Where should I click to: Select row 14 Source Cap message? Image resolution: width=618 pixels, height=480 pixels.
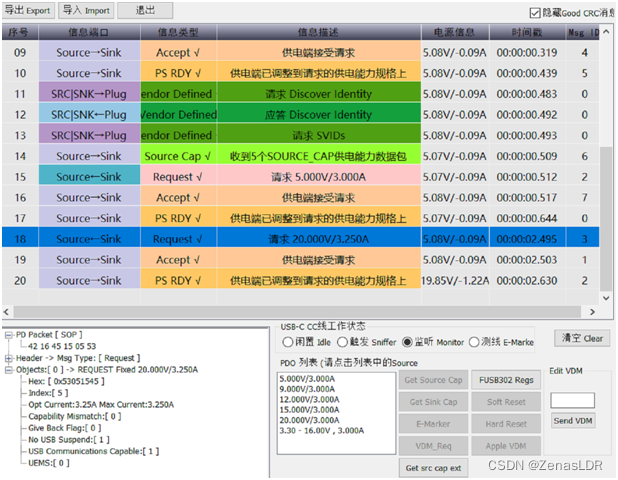300,156
